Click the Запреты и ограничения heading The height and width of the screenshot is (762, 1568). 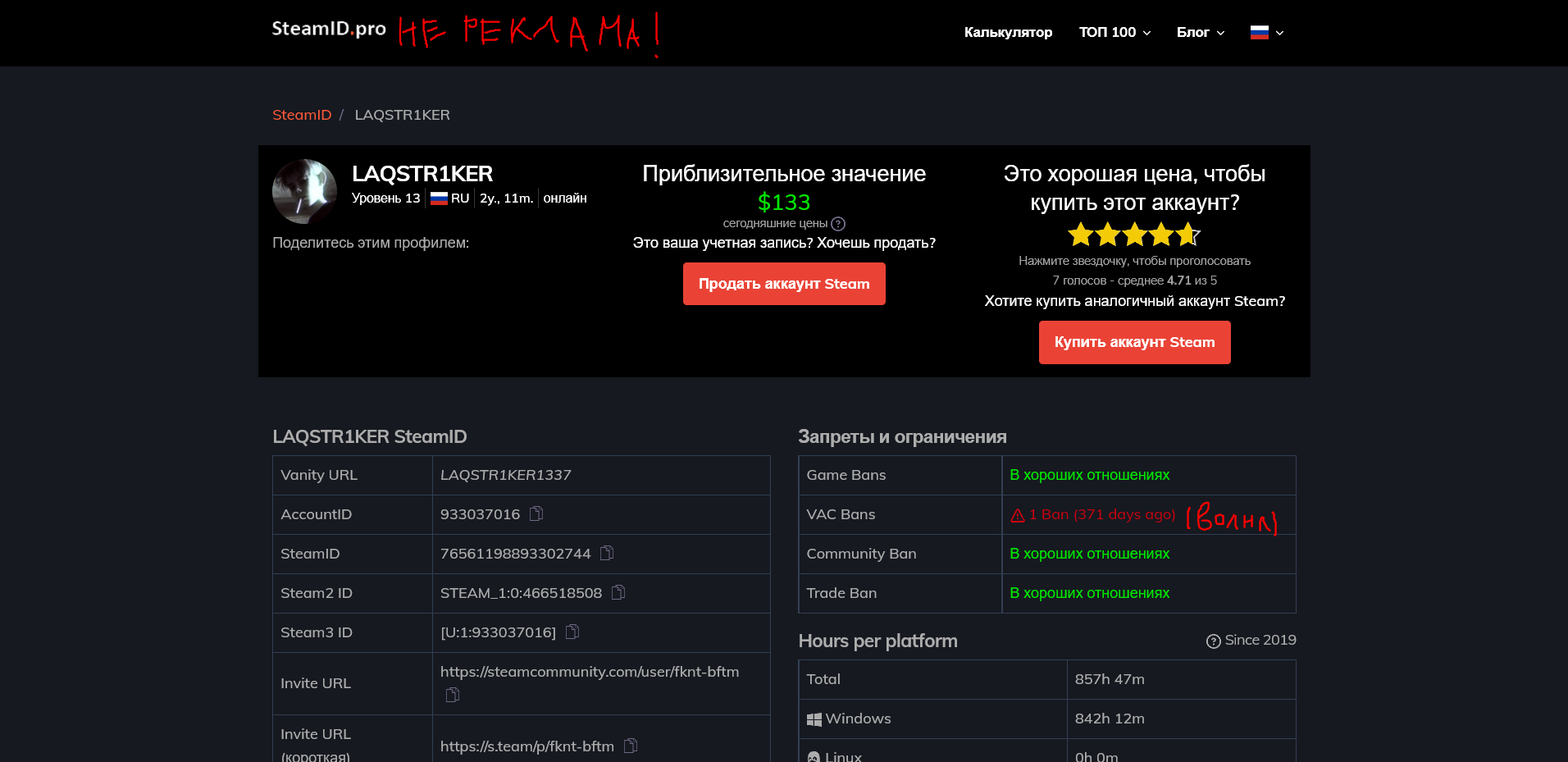(x=902, y=436)
